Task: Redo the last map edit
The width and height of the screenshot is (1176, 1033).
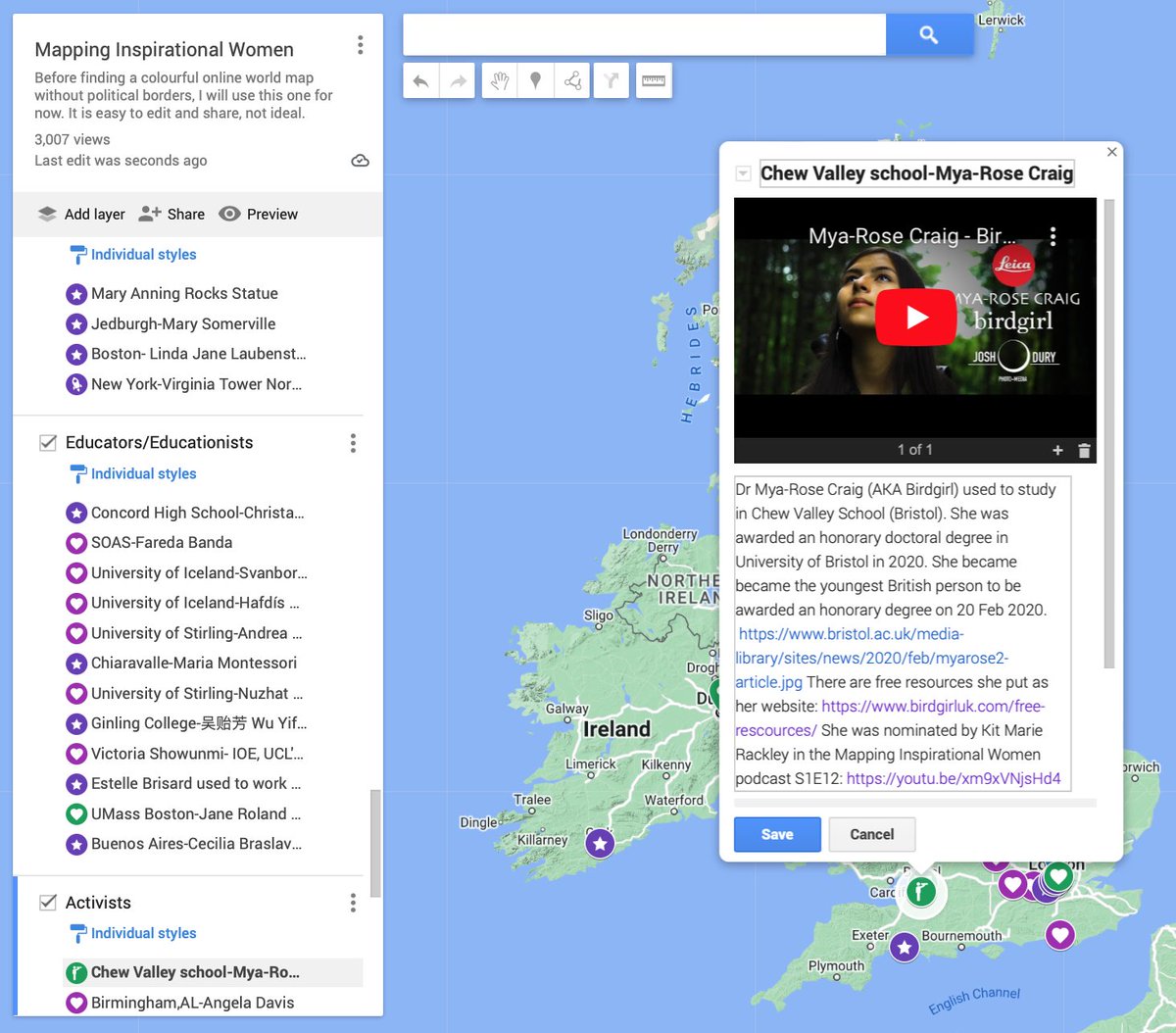Action: [459, 80]
